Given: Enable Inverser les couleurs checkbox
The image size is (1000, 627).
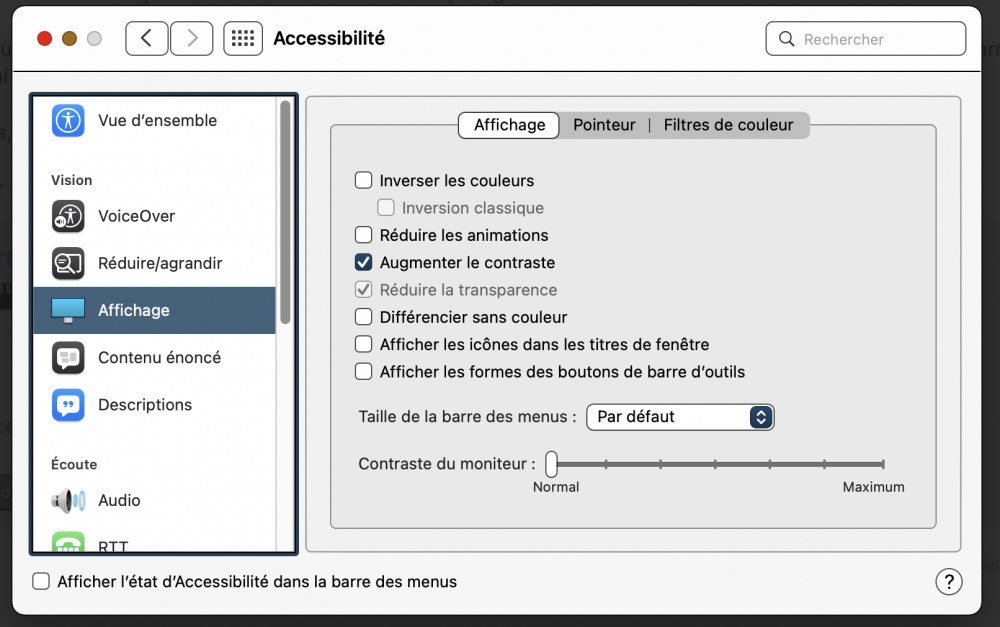Looking at the screenshot, I should (x=364, y=181).
